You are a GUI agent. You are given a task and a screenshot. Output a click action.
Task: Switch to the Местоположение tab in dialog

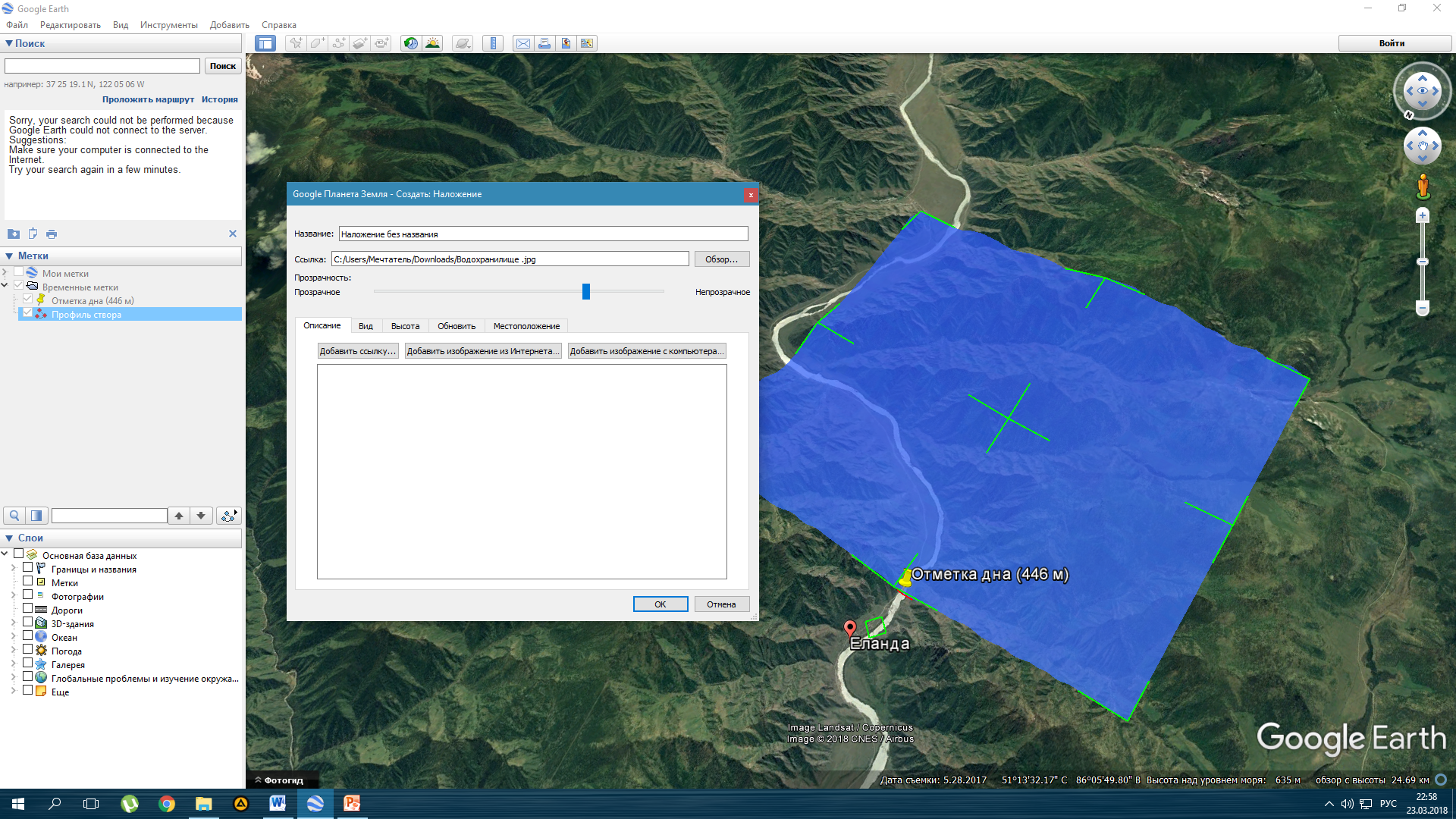526,326
